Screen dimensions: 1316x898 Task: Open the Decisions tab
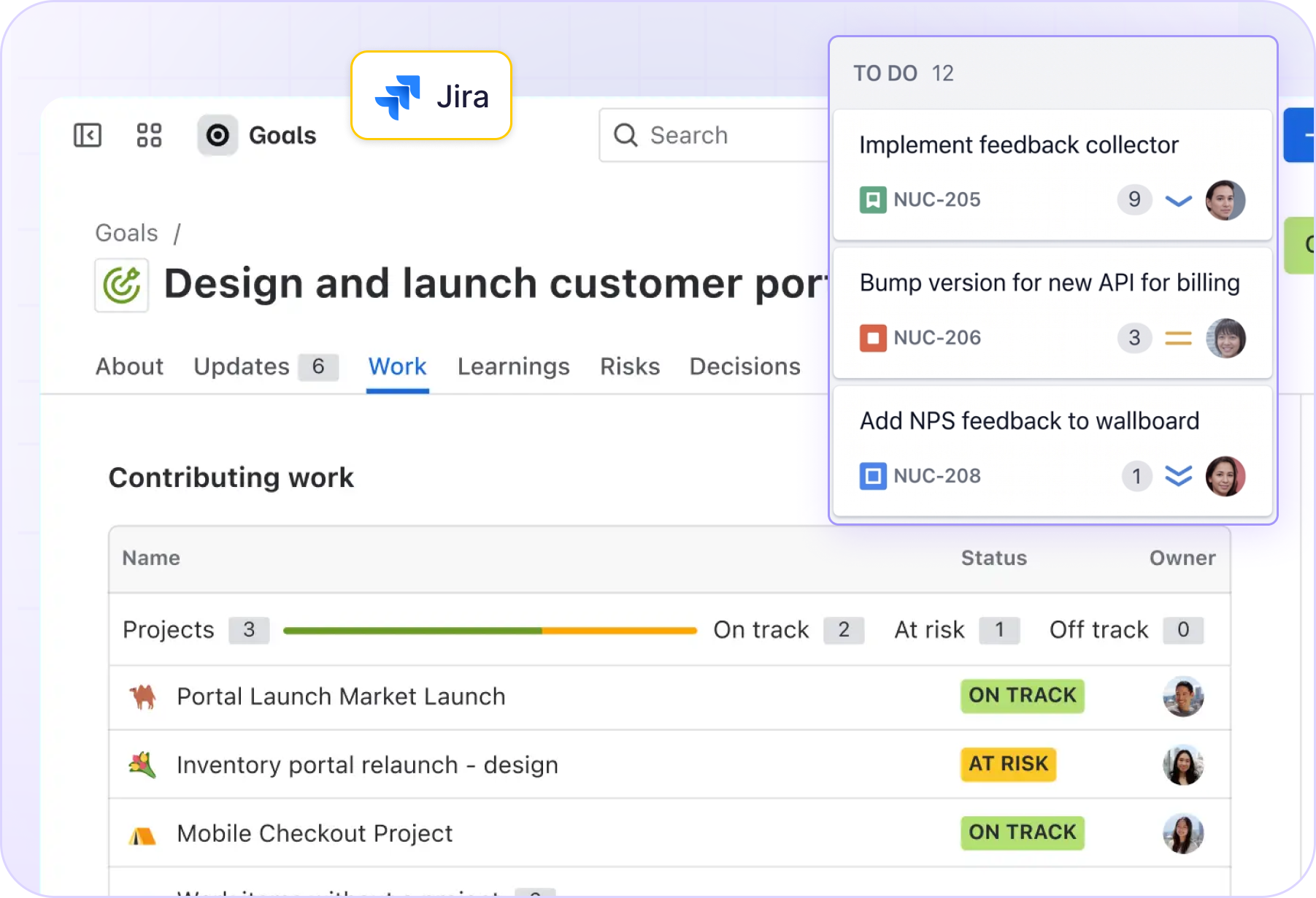pyautogui.click(x=745, y=367)
